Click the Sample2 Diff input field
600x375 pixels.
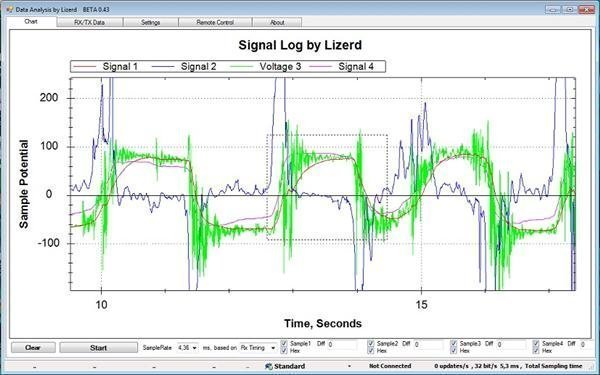pos(429,344)
